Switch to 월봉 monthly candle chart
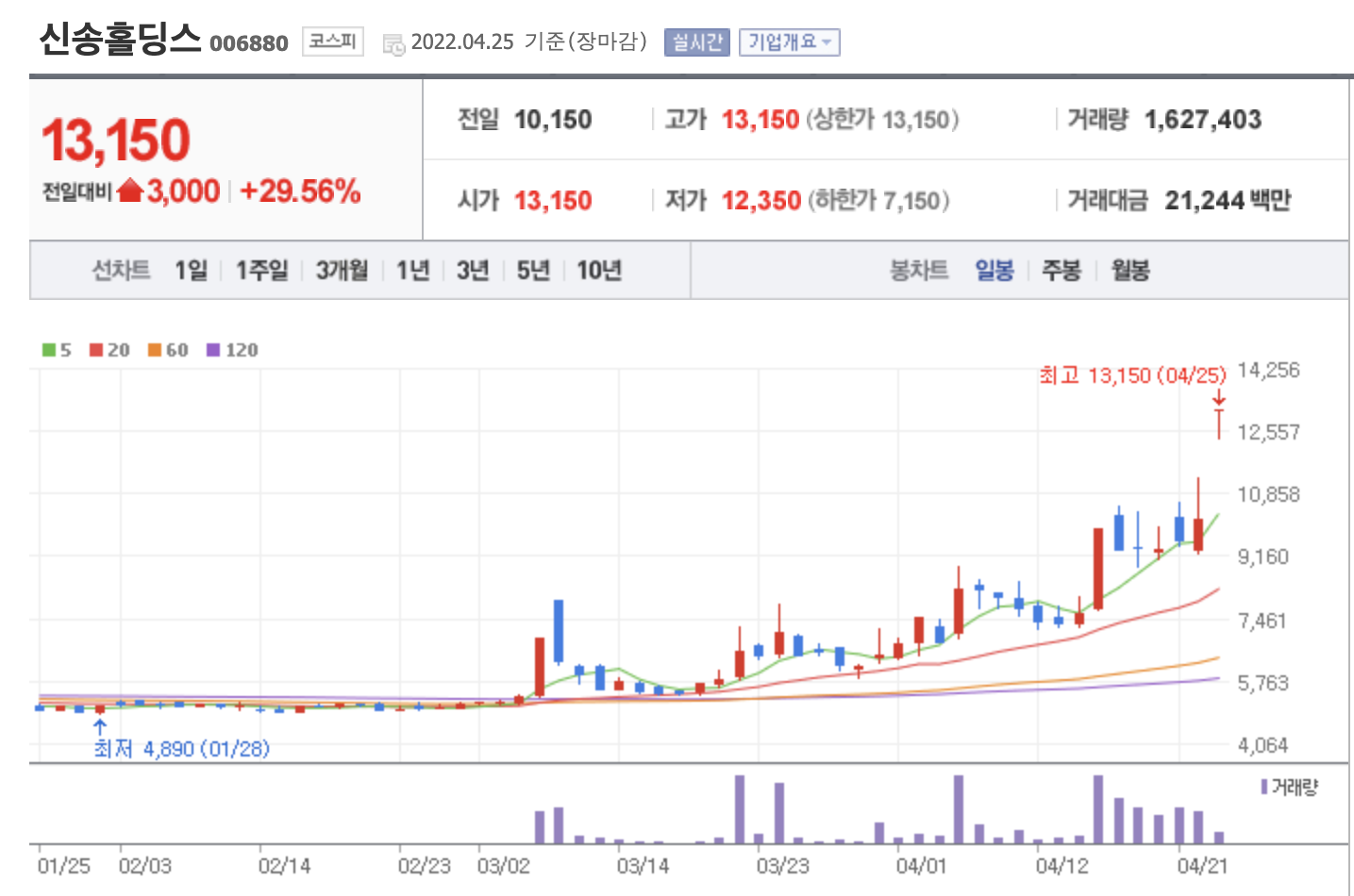 click(x=1130, y=271)
